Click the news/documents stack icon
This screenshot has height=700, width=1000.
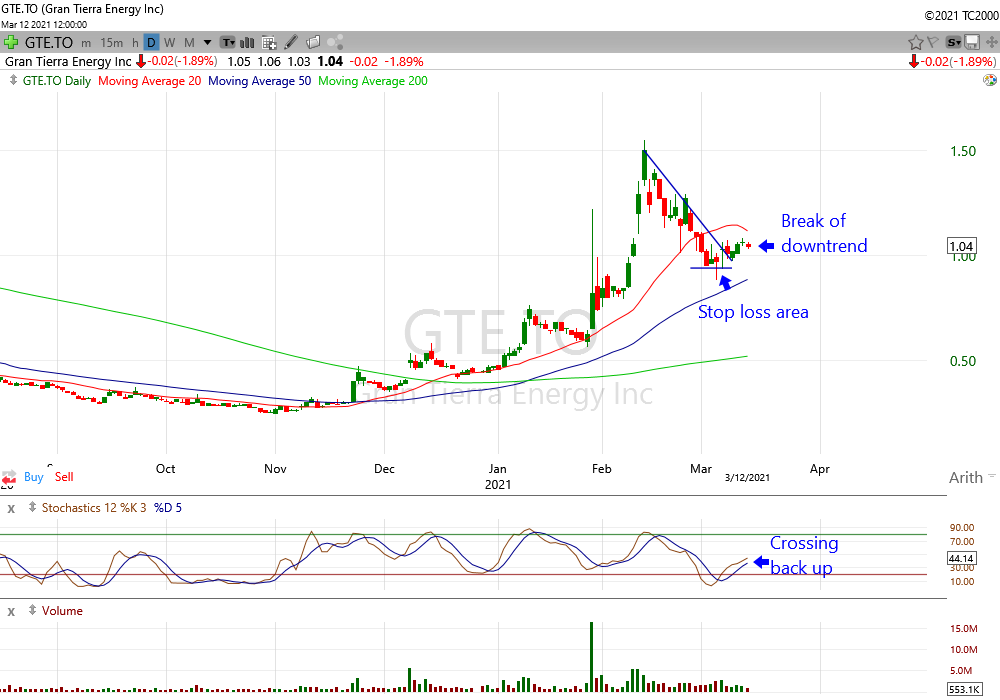312,43
